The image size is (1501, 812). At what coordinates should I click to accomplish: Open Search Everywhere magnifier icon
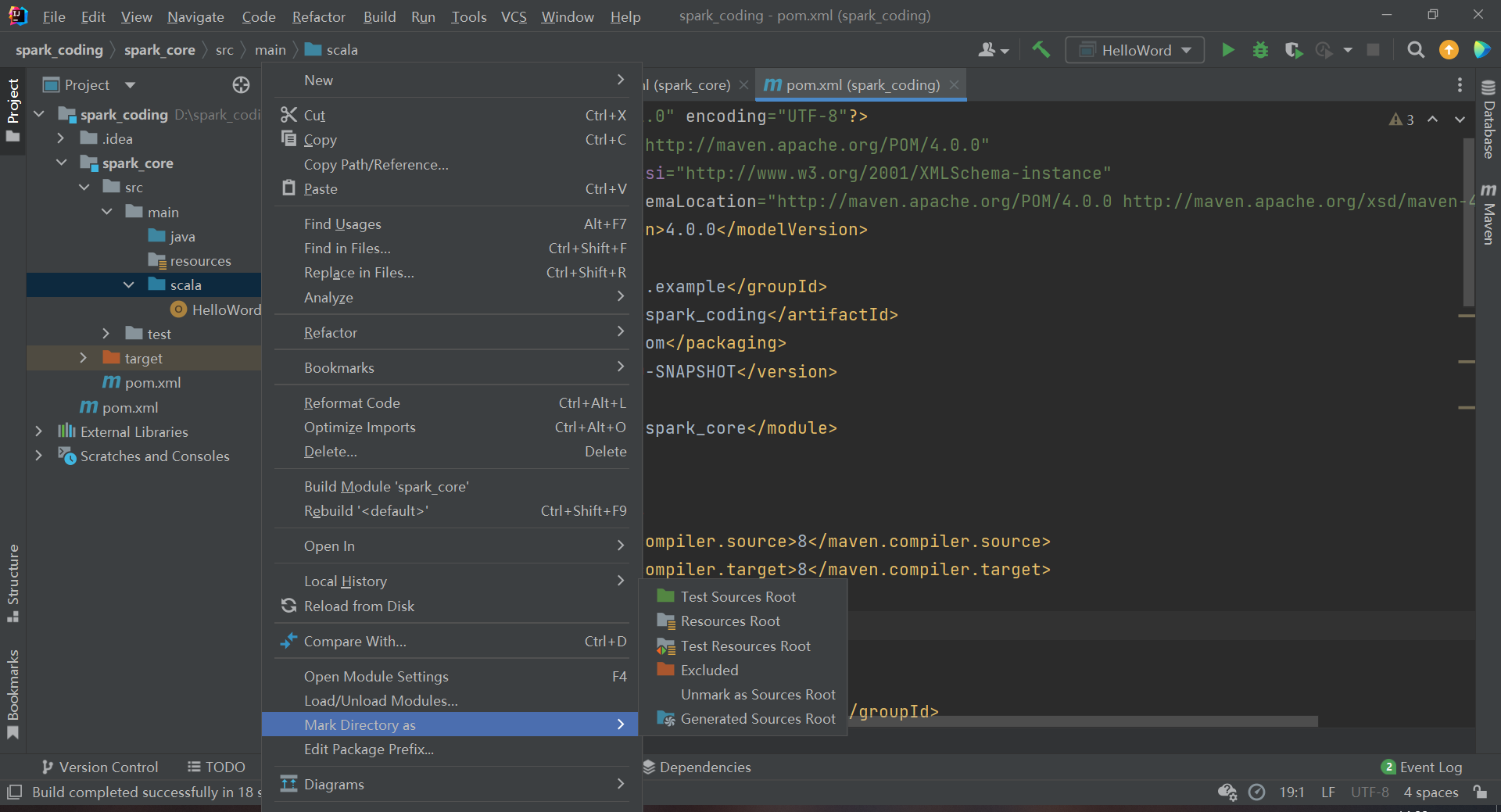coord(1415,50)
